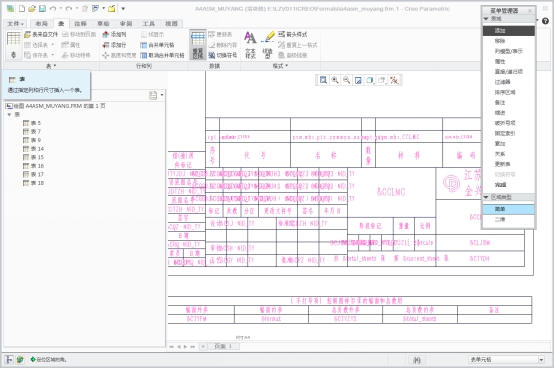Click the Undo arrow icon
This screenshot has width=554, height=369.
[53, 8]
